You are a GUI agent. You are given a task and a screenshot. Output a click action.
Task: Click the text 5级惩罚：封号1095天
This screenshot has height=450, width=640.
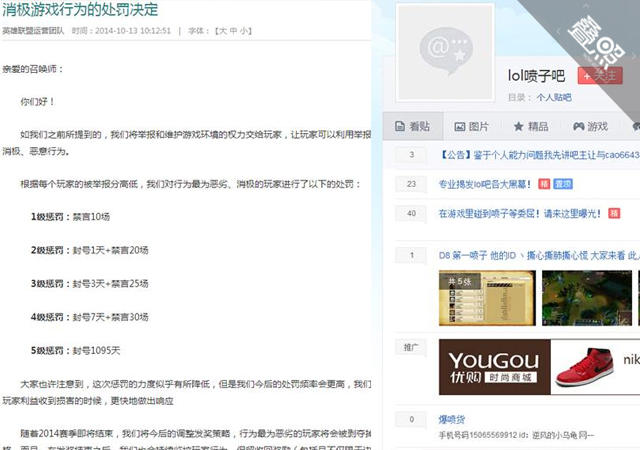[76, 351]
